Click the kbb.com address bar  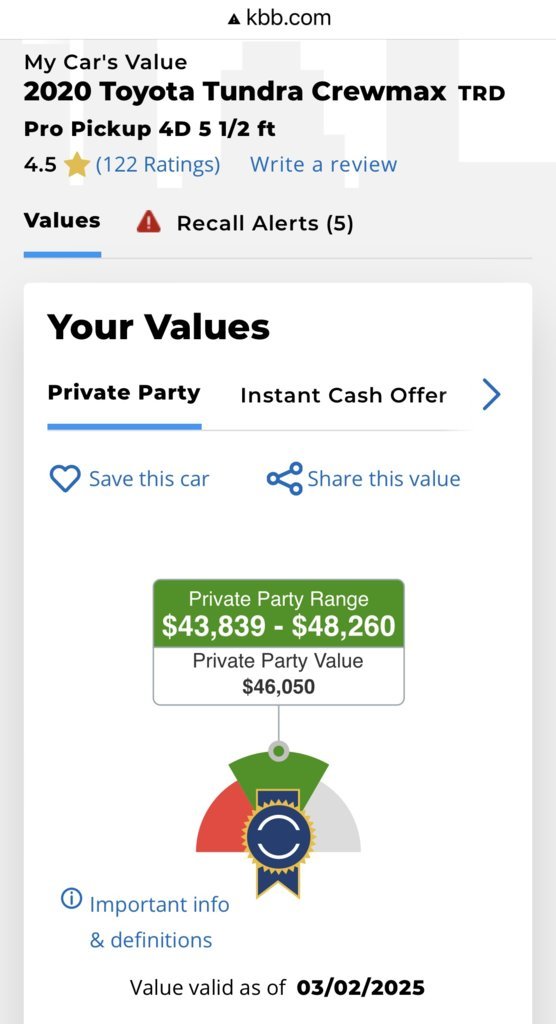coord(278,19)
